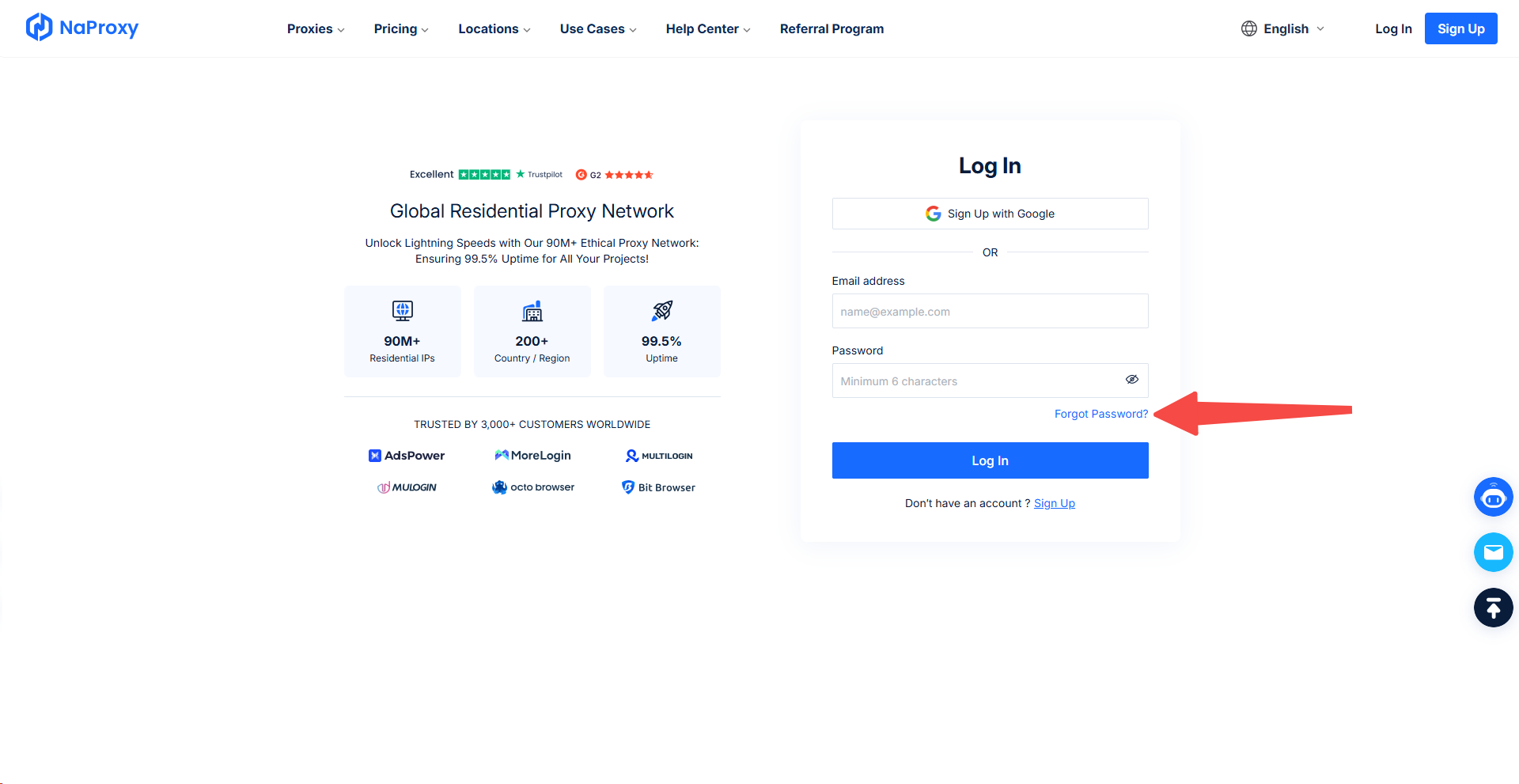
Task: Click the email contact icon
Action: 1493,552
